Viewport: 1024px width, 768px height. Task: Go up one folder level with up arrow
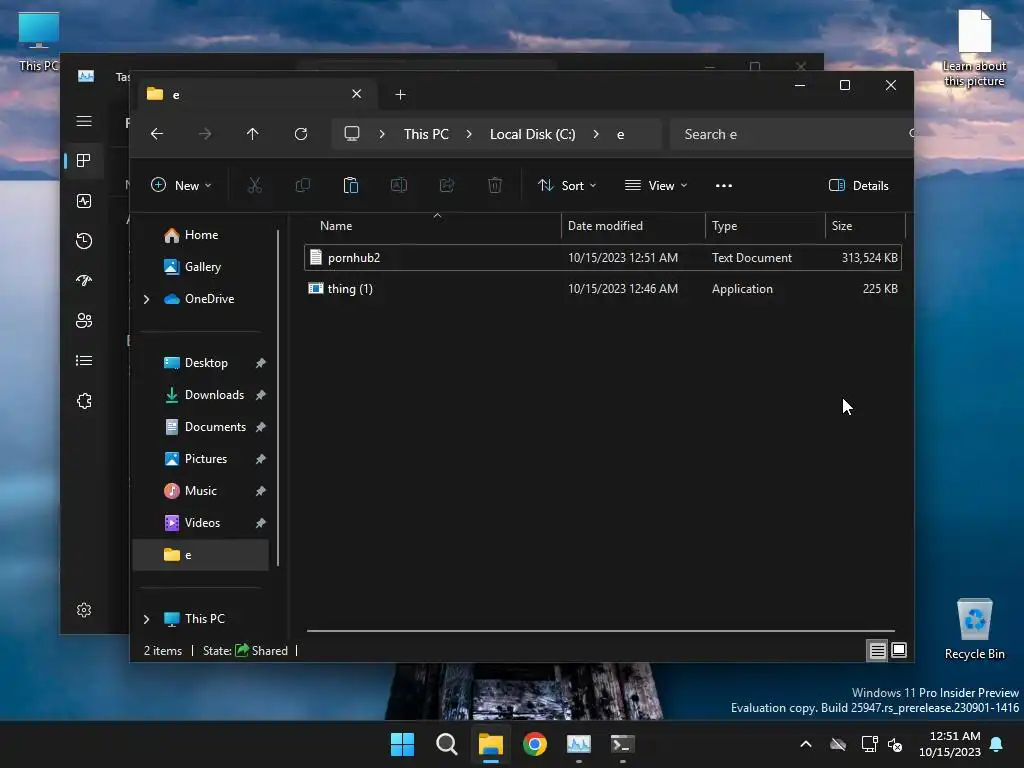point(253,134)
